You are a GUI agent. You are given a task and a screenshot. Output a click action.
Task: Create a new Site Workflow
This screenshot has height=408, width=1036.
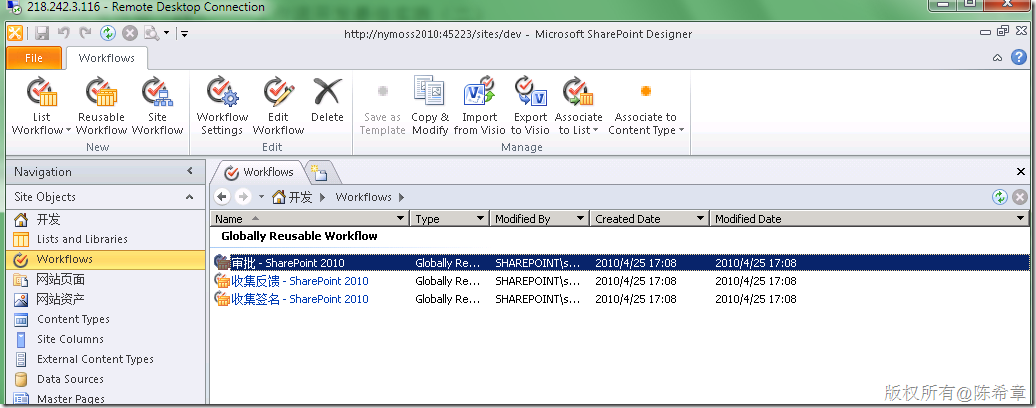click(x=157, y=106)
